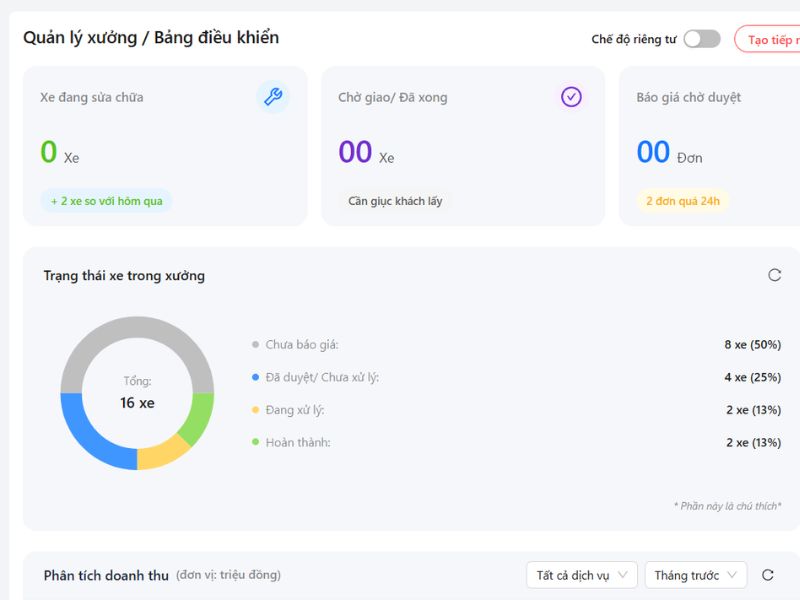
Task: Select the 'Đã duyệt/ Chưa xử lý' legend entry
Action: coord(315,378)
